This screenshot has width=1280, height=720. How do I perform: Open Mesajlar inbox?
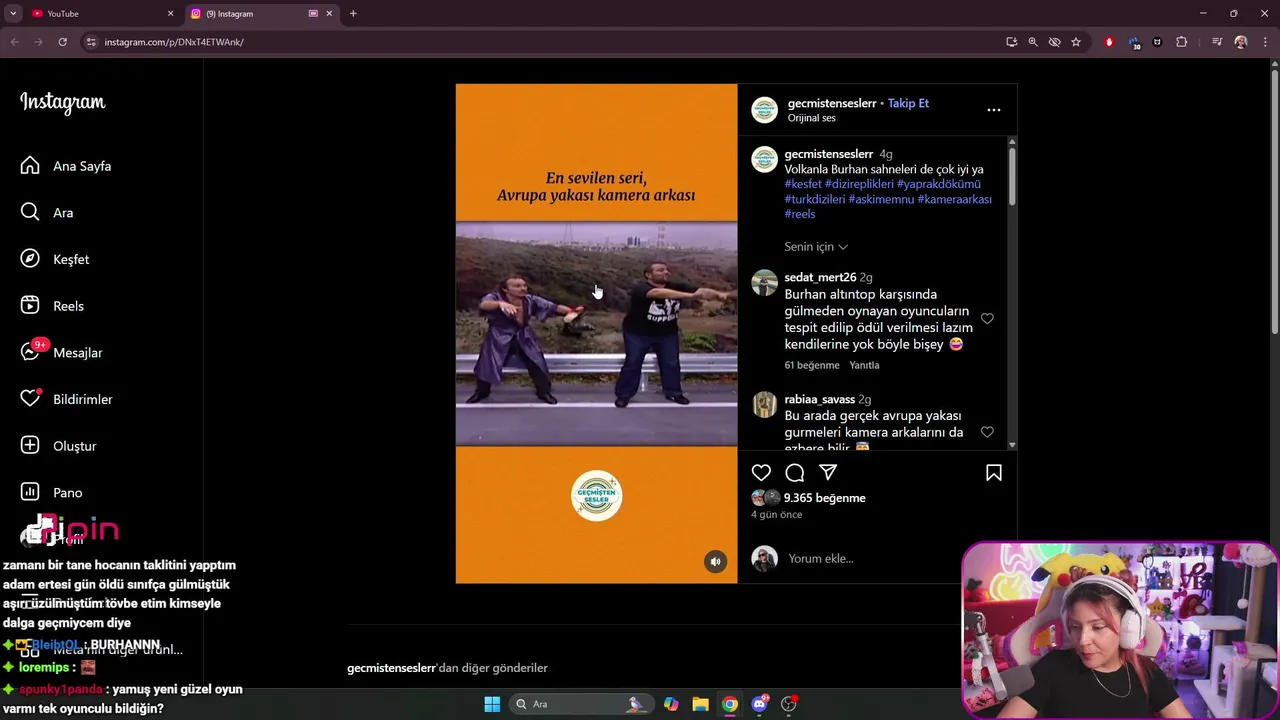pos(62,352)
